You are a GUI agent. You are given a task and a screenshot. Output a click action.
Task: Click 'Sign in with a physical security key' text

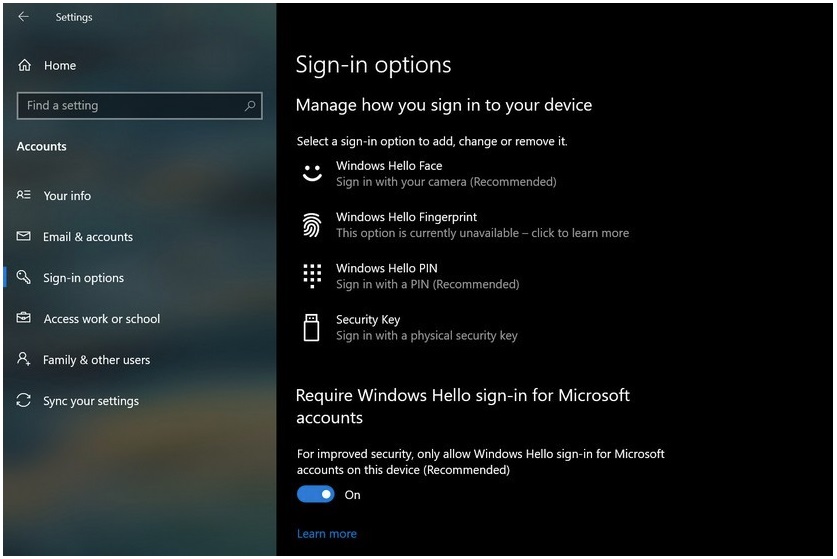pos(427,335)
